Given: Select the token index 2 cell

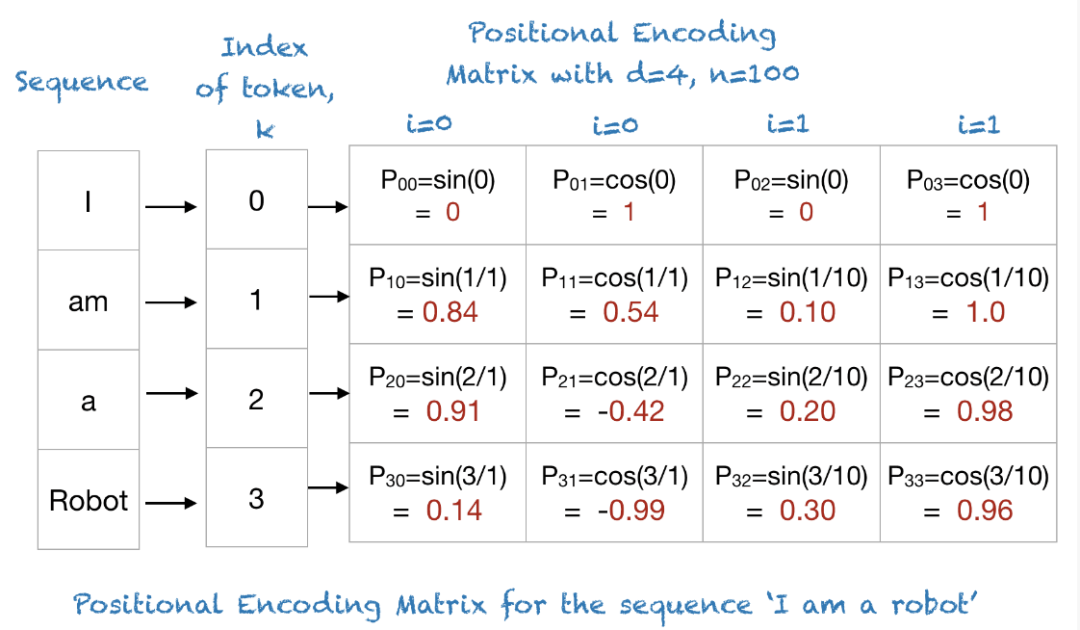Looking at the screenshot, I should [256, 400].
